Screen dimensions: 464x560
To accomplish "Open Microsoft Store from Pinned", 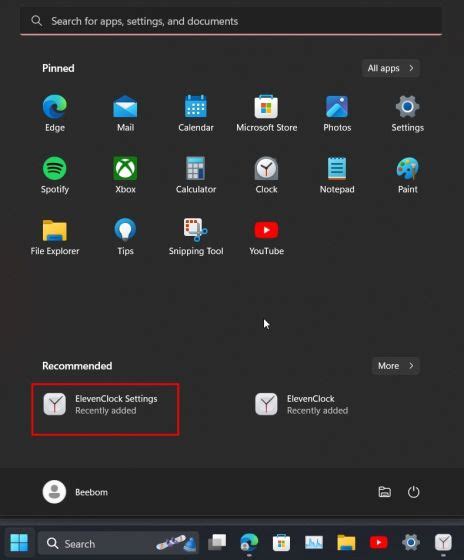I will coord(266,113).
